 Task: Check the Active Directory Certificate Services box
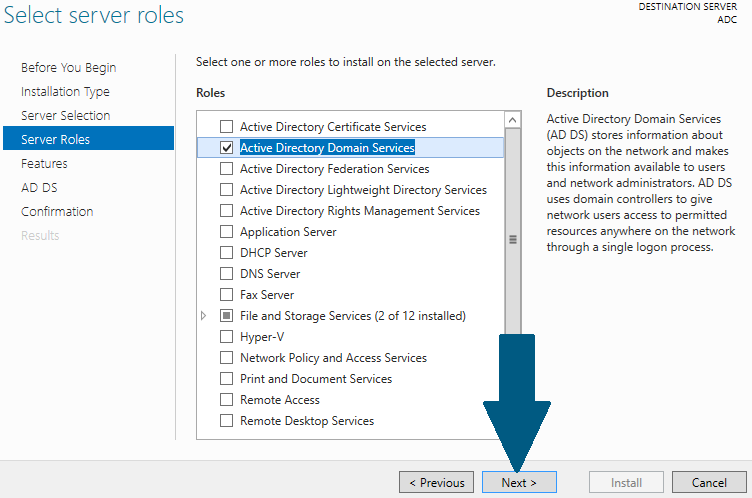click(226, 127)
